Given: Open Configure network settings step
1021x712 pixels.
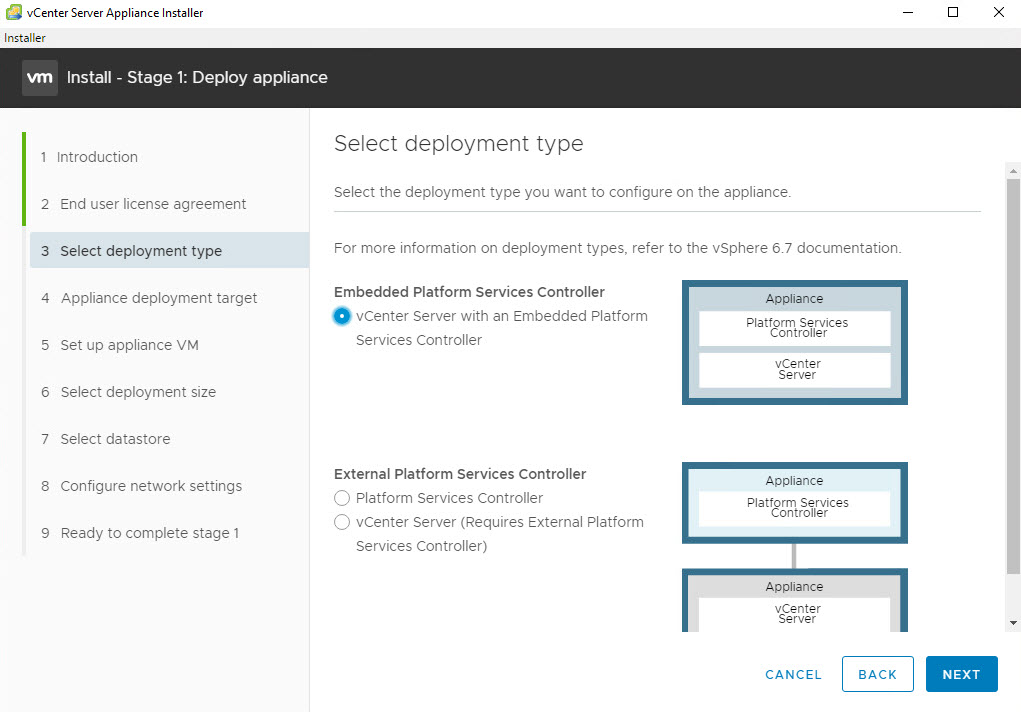Looking at the screenshot, I should [151, 486].
